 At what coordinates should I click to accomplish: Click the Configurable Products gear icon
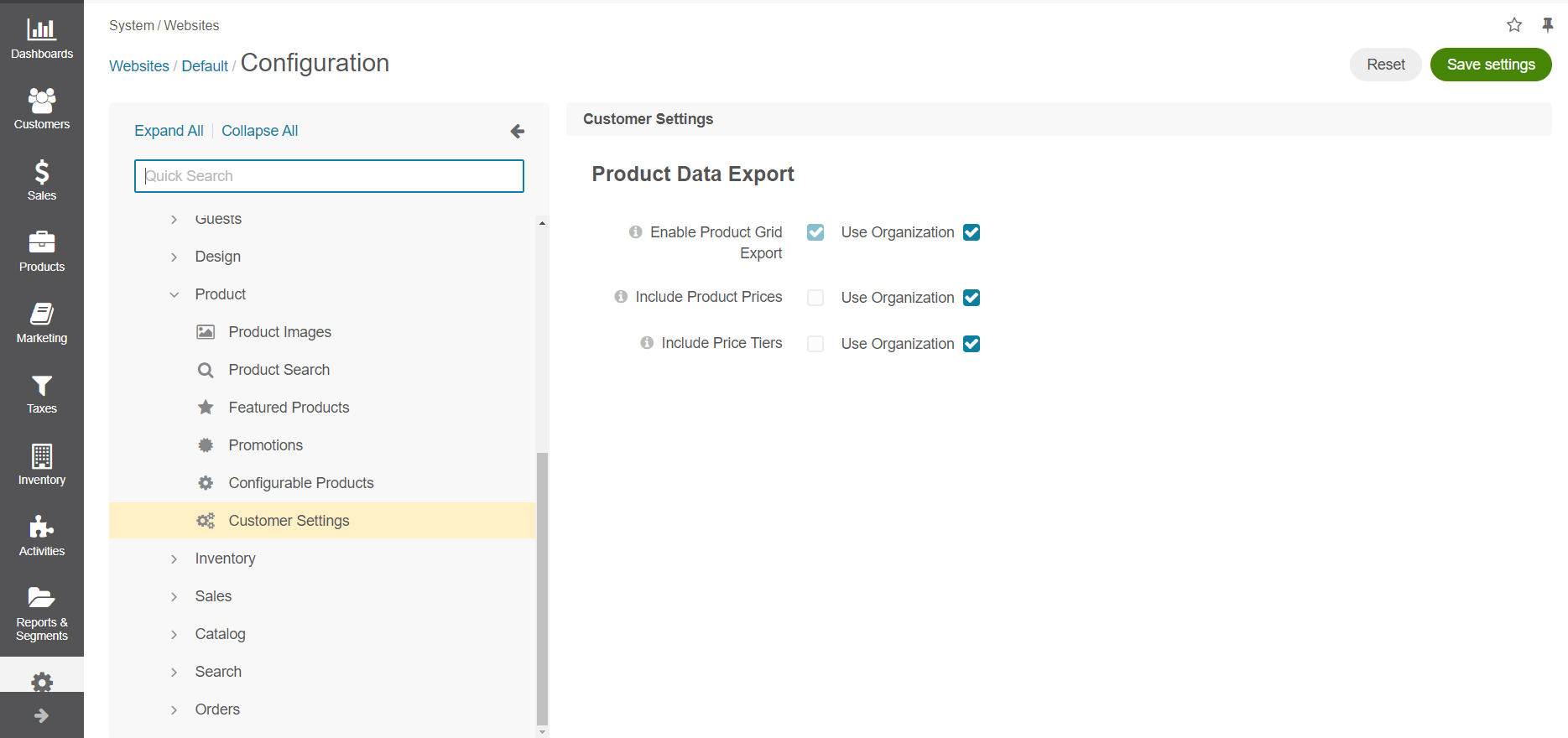click(x=206, y=483)
